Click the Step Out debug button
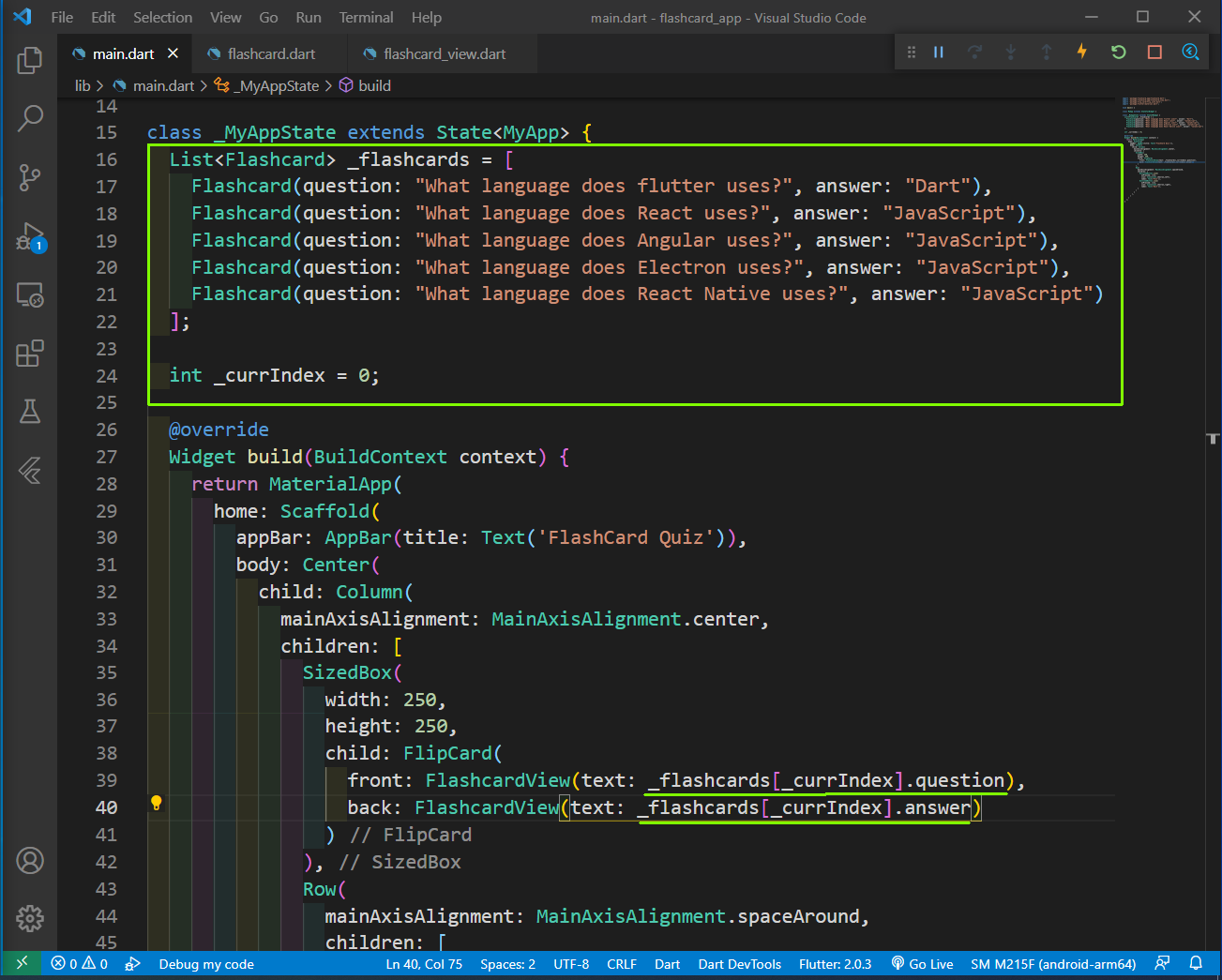Viewport: 1222px width, 980px height. (x=1047, y=53)
